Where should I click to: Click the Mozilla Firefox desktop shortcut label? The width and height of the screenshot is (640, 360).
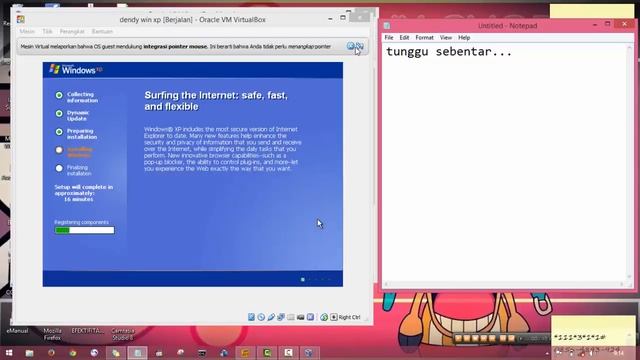pyautogui.click(x=52, y=334)
